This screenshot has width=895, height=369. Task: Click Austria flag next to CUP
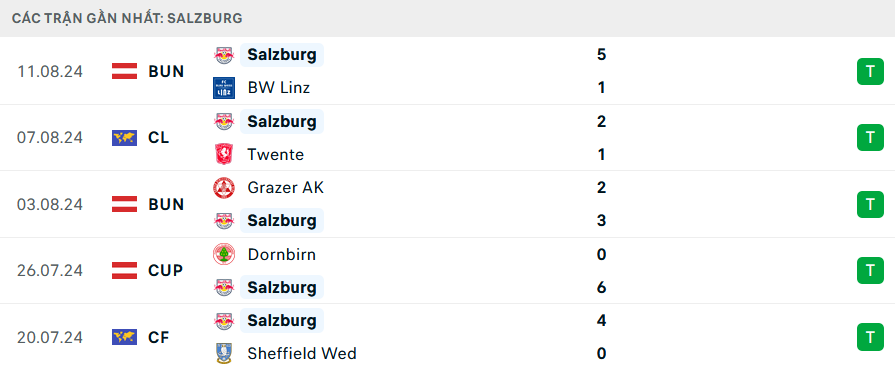point(124,271)
